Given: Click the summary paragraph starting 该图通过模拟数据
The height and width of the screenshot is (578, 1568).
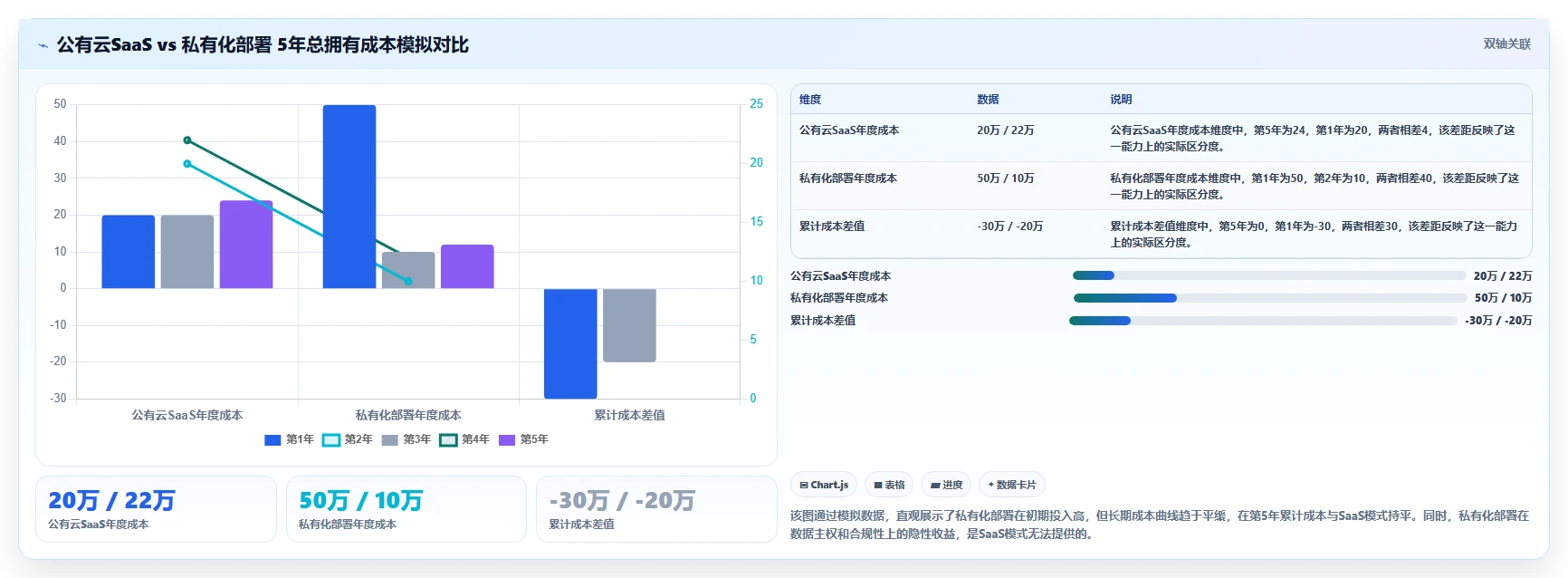Looking at the screenshot, I should pyautogui.click(x=1160, y=525).
